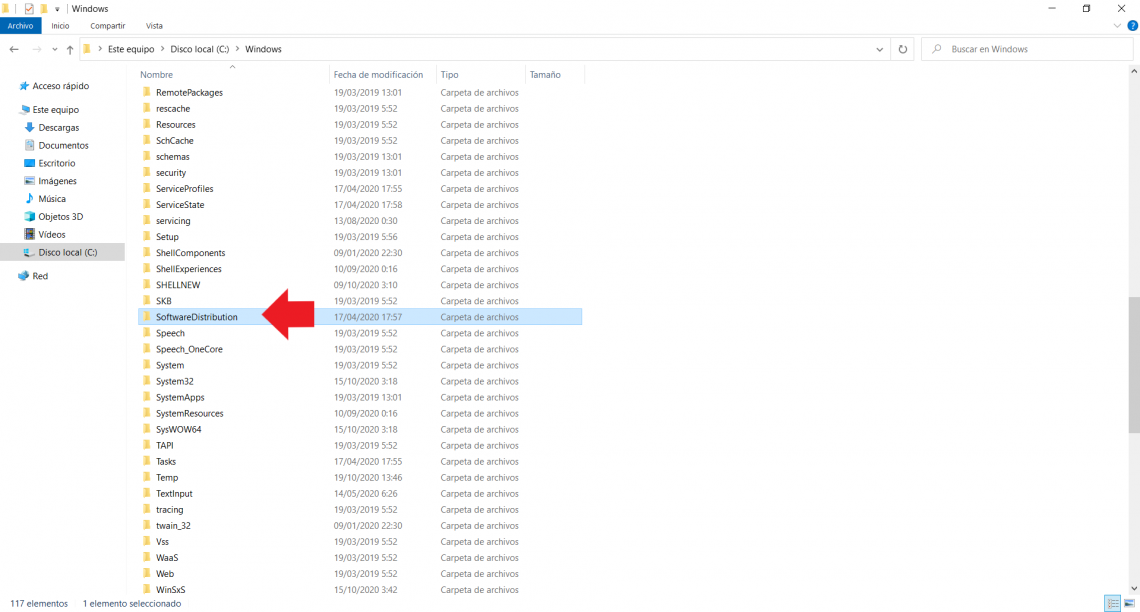Navigate to Este equipo via the breadcrumb link
This screenshot has height=612, width=1140.
[x=130, y=48]
